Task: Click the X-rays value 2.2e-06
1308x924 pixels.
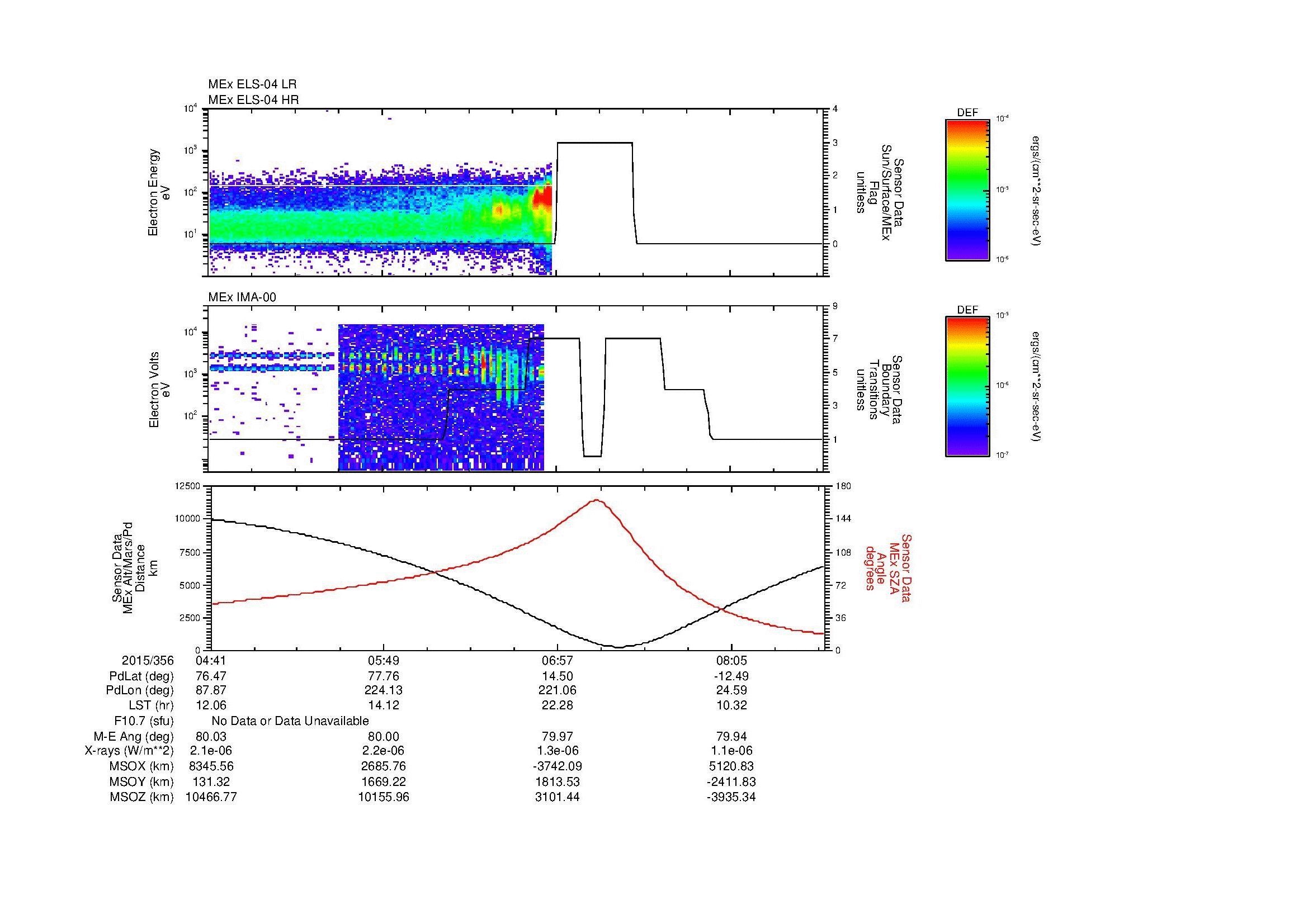Action: point(384,751)
